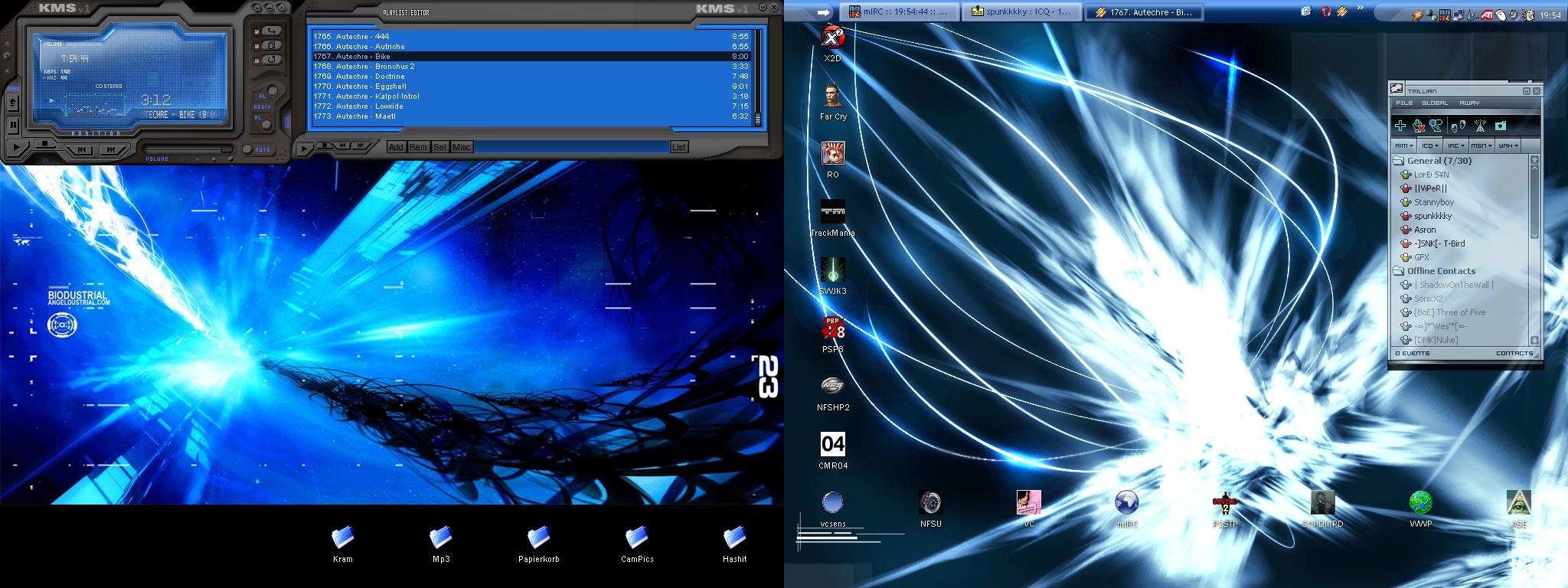This screenshot has height=588, width=1568.
Task: Switch to spunkkkky ICQ taskbar window
Action: tap(1021, 12)
